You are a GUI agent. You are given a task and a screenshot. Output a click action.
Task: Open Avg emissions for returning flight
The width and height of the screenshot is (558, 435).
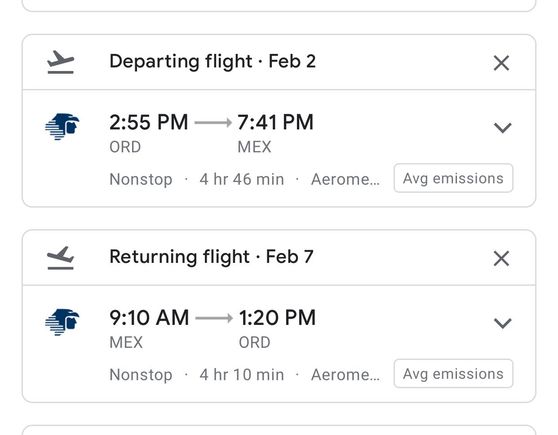click(x=453, y=373)
